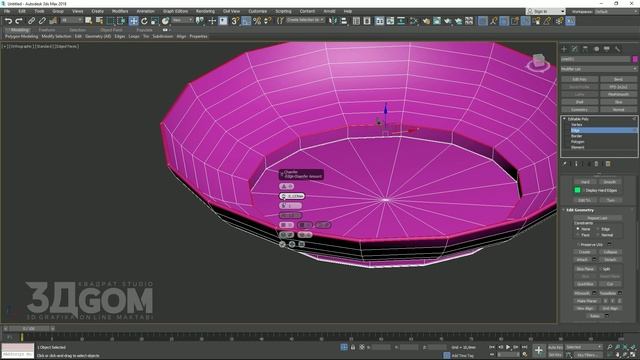
Task: Click the Edit Poly modifier button
Action: click(x=579, y=79)
